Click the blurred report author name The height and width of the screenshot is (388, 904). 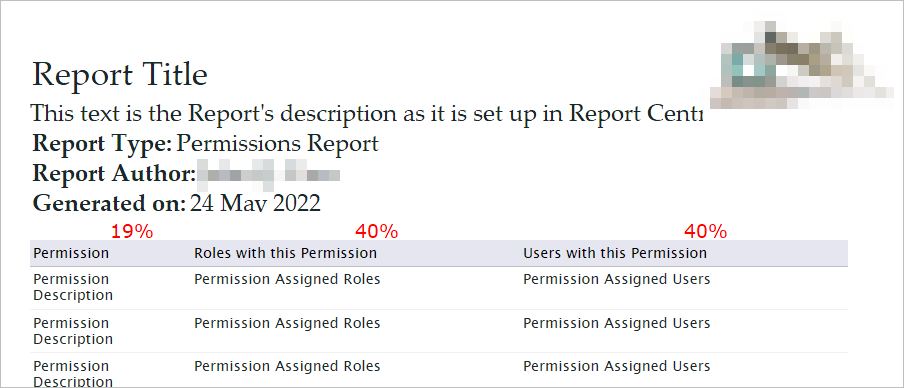click(x=269, y=175)
